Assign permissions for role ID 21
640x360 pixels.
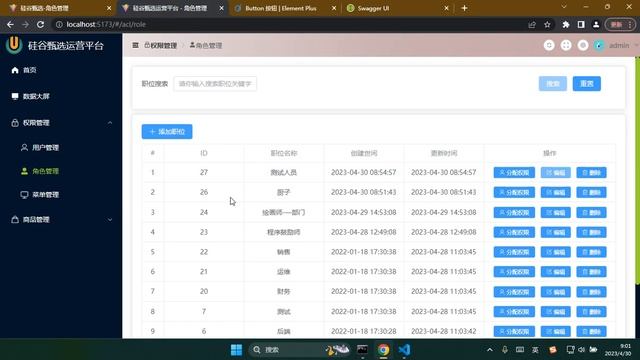[x=514, y=272]
